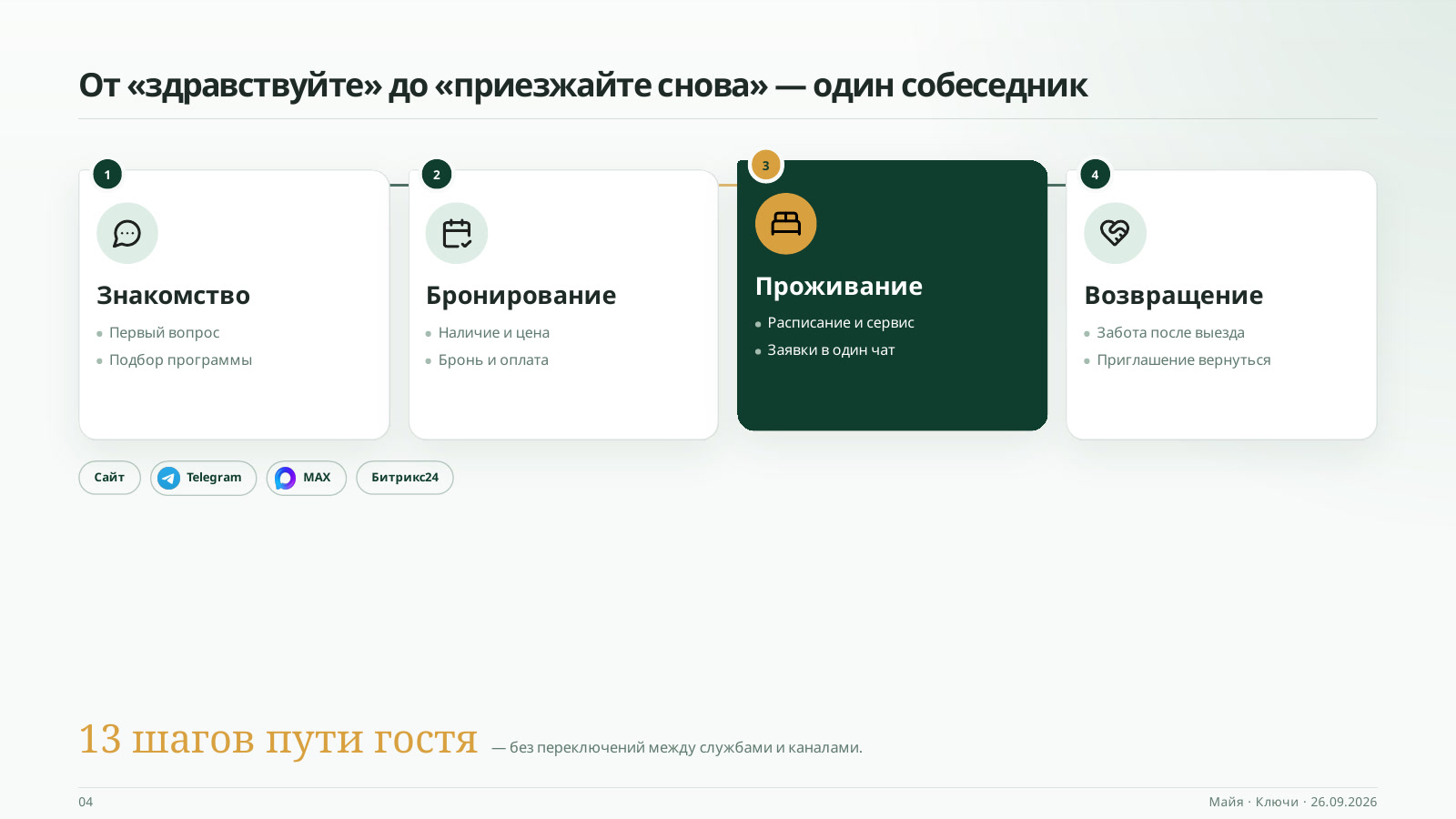Viewport: 1456px width, 819px height.
Task: Select step number 1 badge
Action: pos(107,175)
